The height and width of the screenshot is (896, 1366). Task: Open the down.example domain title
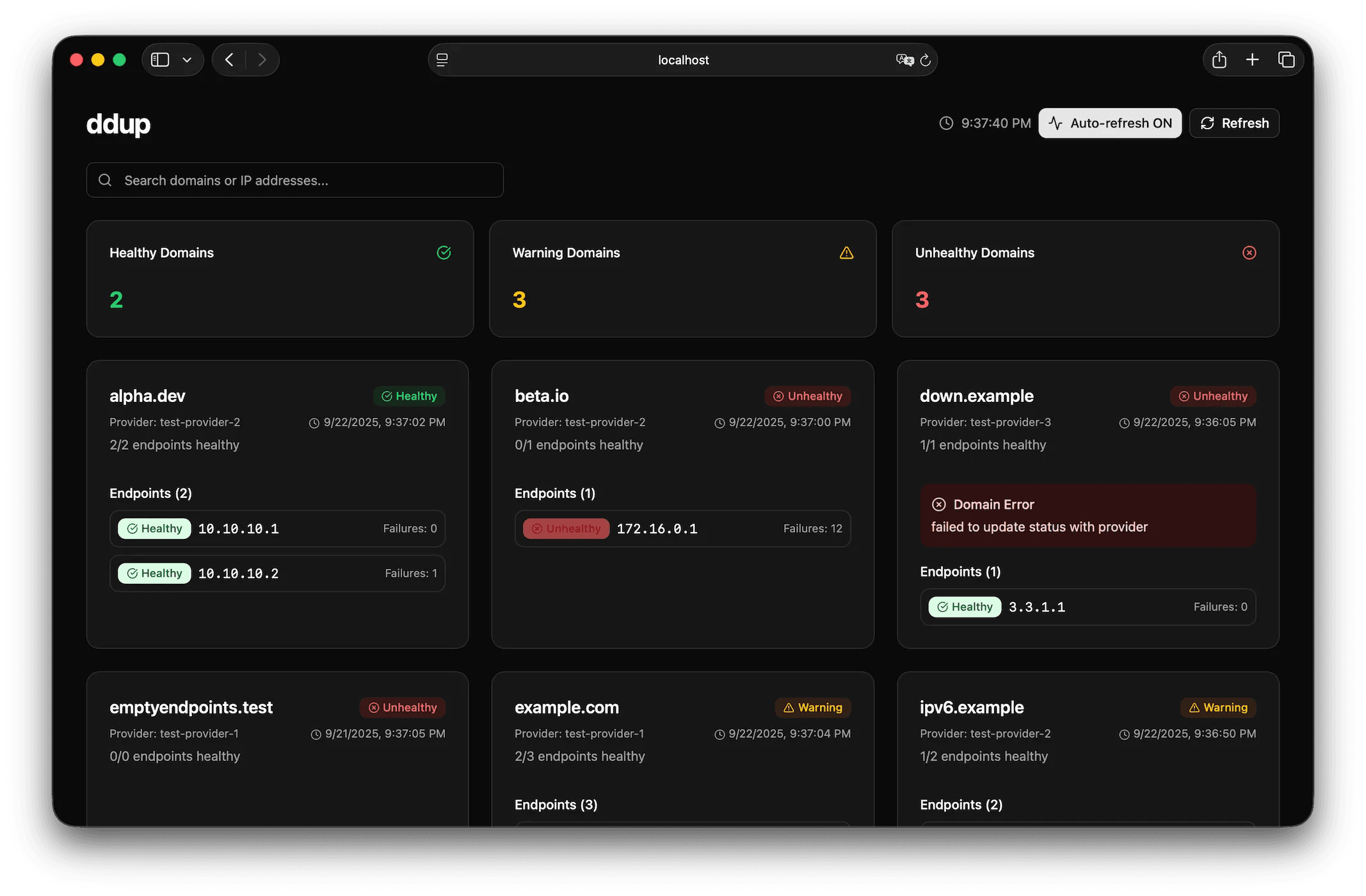pyautogui.click(x=977, y=396)
